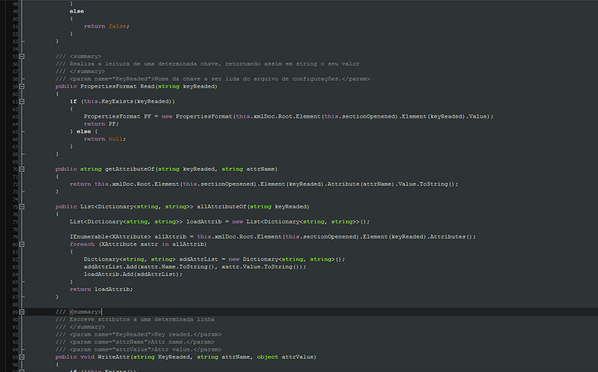Click the '} else {' line
Screen dimensions: 598x372
click(84, 132)
